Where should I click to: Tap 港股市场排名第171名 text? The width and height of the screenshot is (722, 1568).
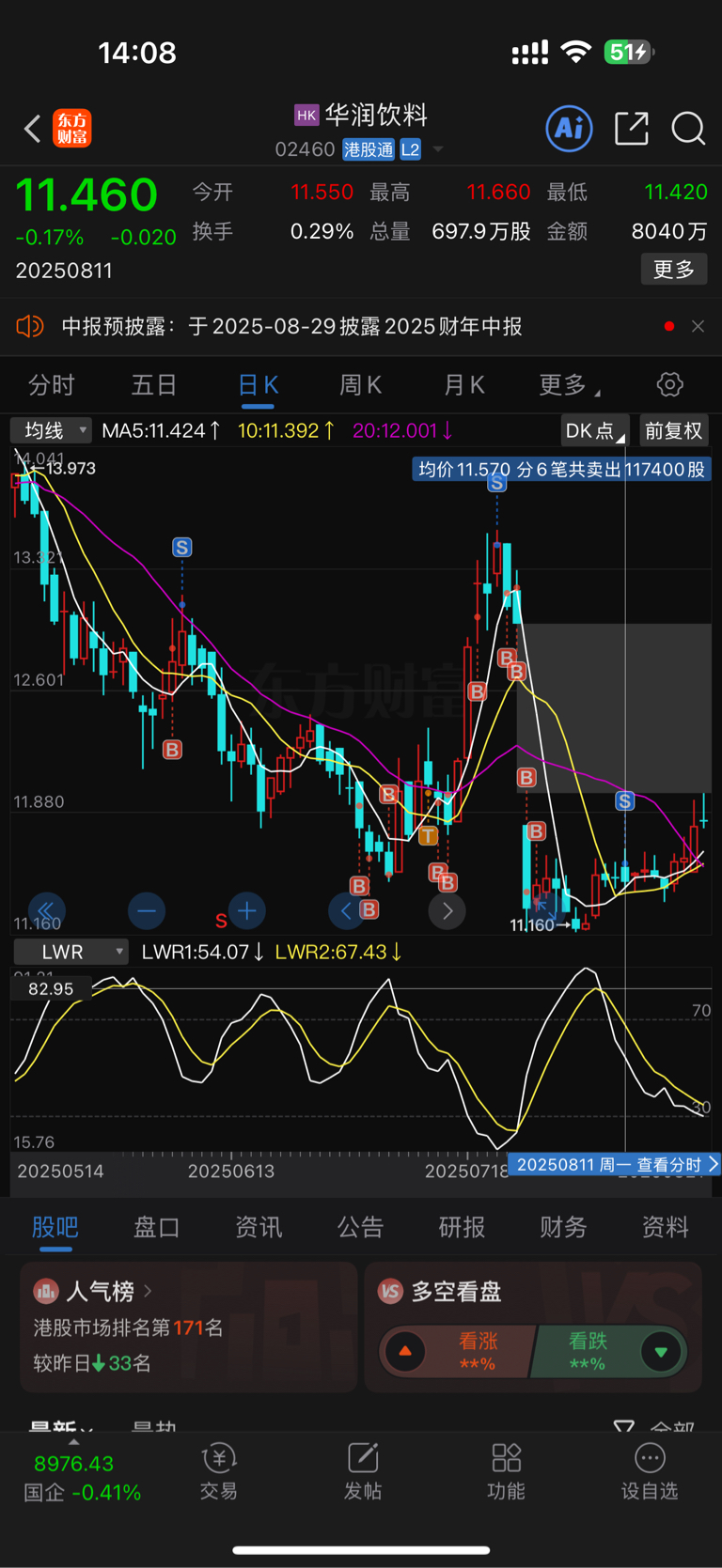coord(128,1327)
